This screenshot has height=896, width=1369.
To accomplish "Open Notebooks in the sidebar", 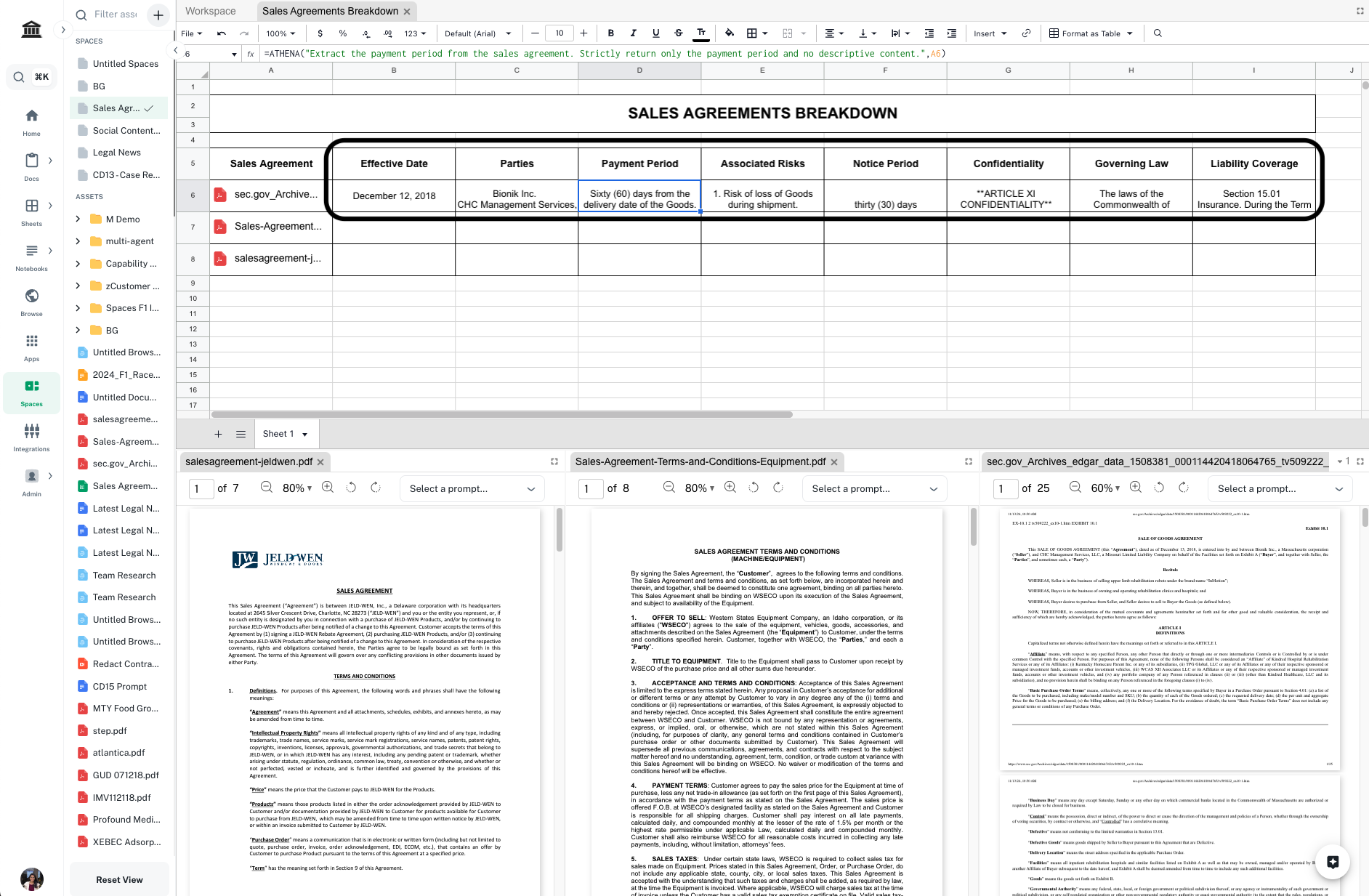I will pos(31,257).
